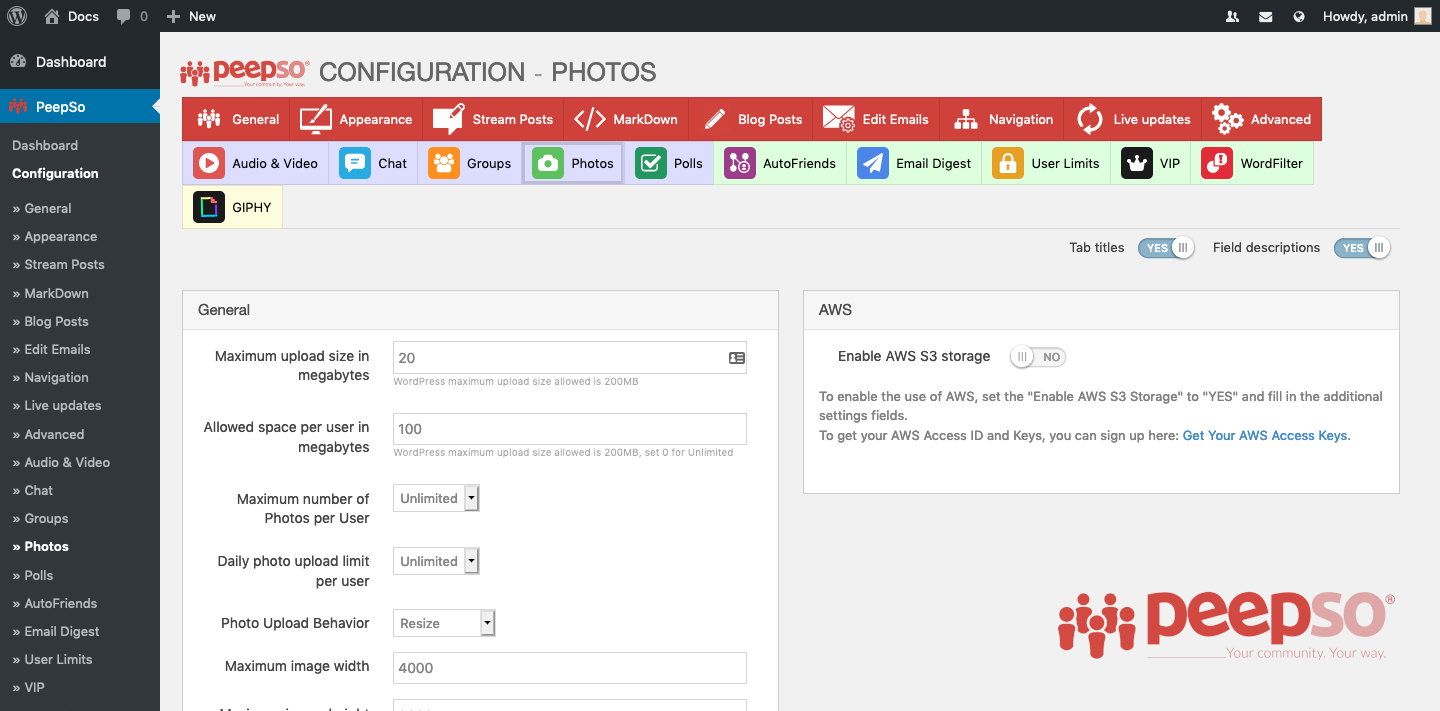Open the Photo Upload Behavior Resize dropdown
Image resolution: width=1440 pixels, height=711 pixels.
[444, 623]
